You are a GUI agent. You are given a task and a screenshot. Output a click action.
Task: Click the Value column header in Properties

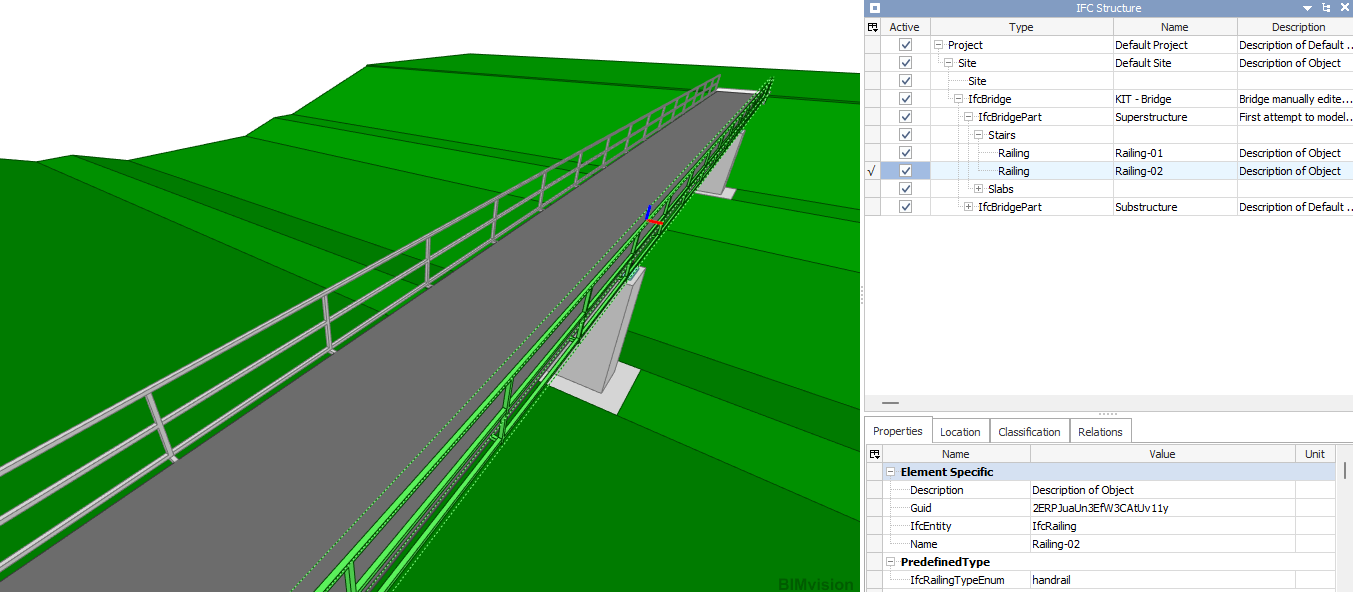pos(1162,454)
